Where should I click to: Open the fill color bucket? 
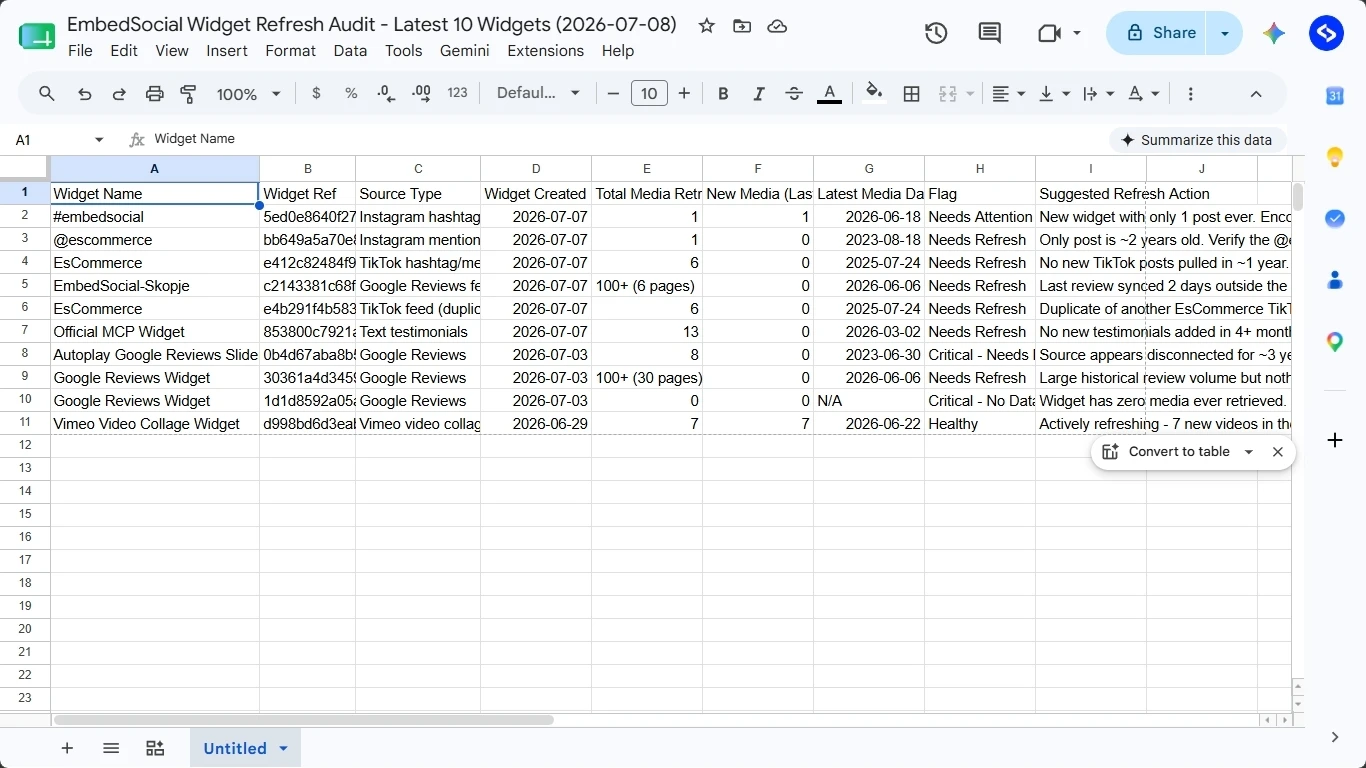pos(874,93)
